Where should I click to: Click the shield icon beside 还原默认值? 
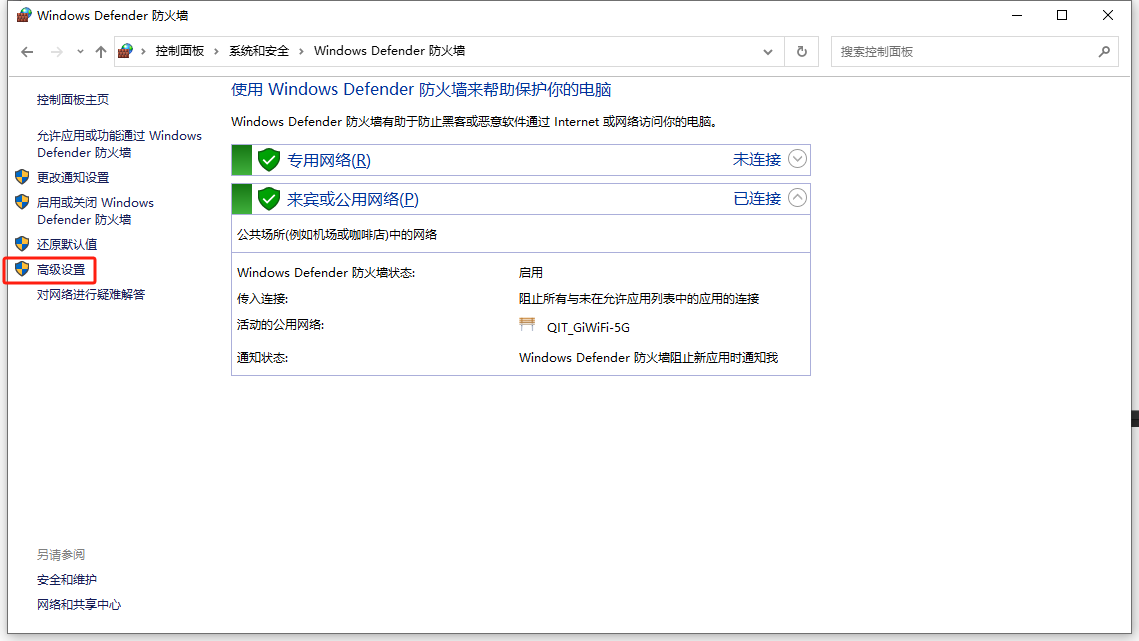pyautogui.click(x=22, y=243)
